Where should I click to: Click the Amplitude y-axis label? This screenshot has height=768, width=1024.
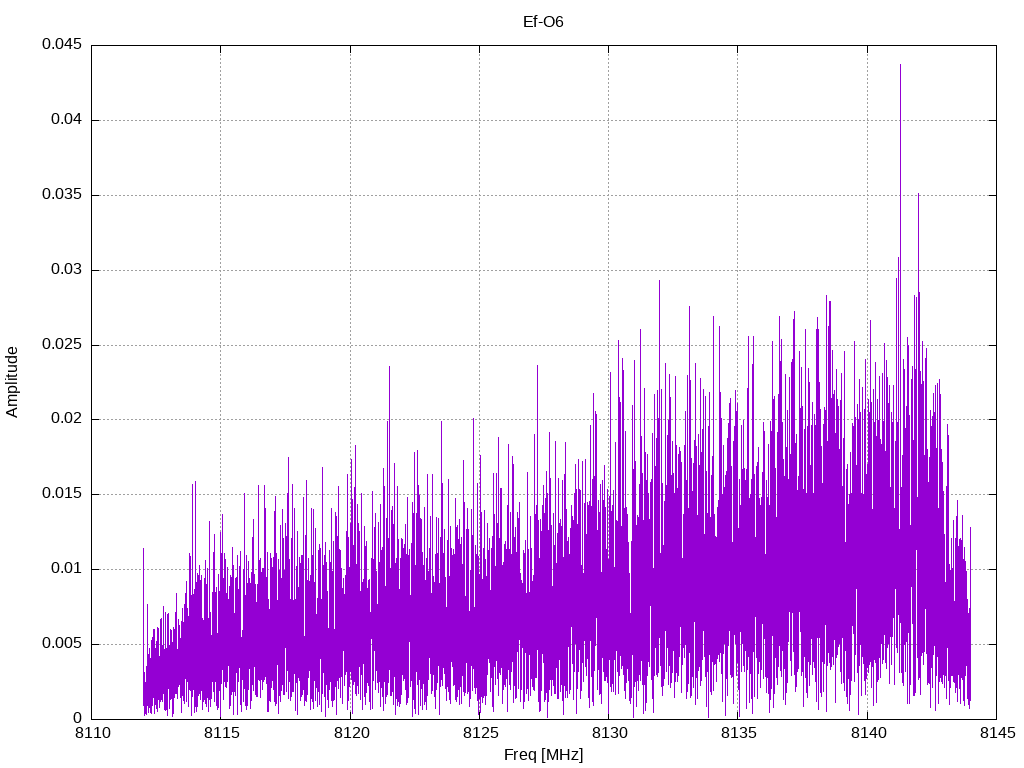coord(12,382)
